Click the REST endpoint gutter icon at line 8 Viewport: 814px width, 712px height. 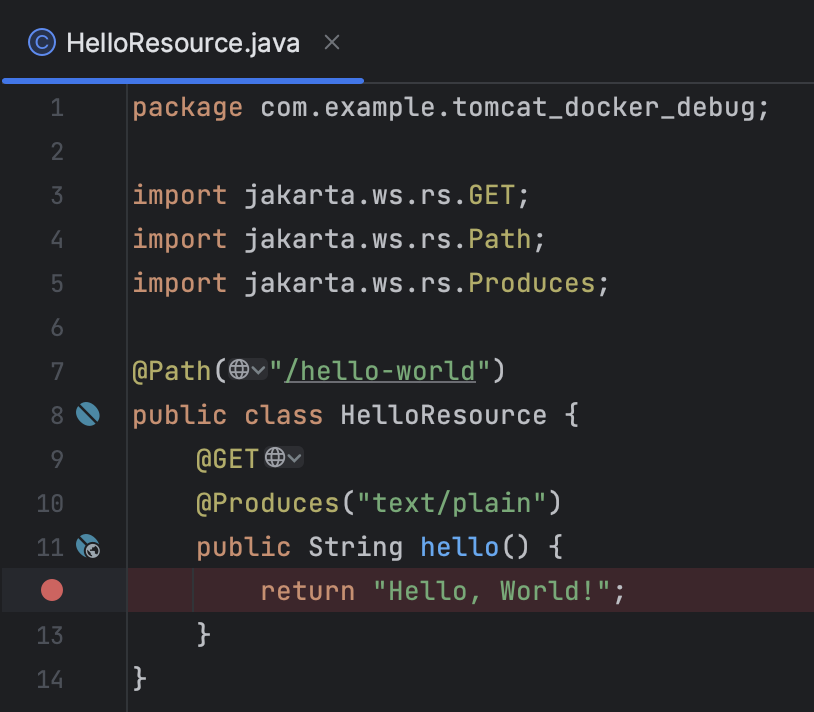click(88, 414)
